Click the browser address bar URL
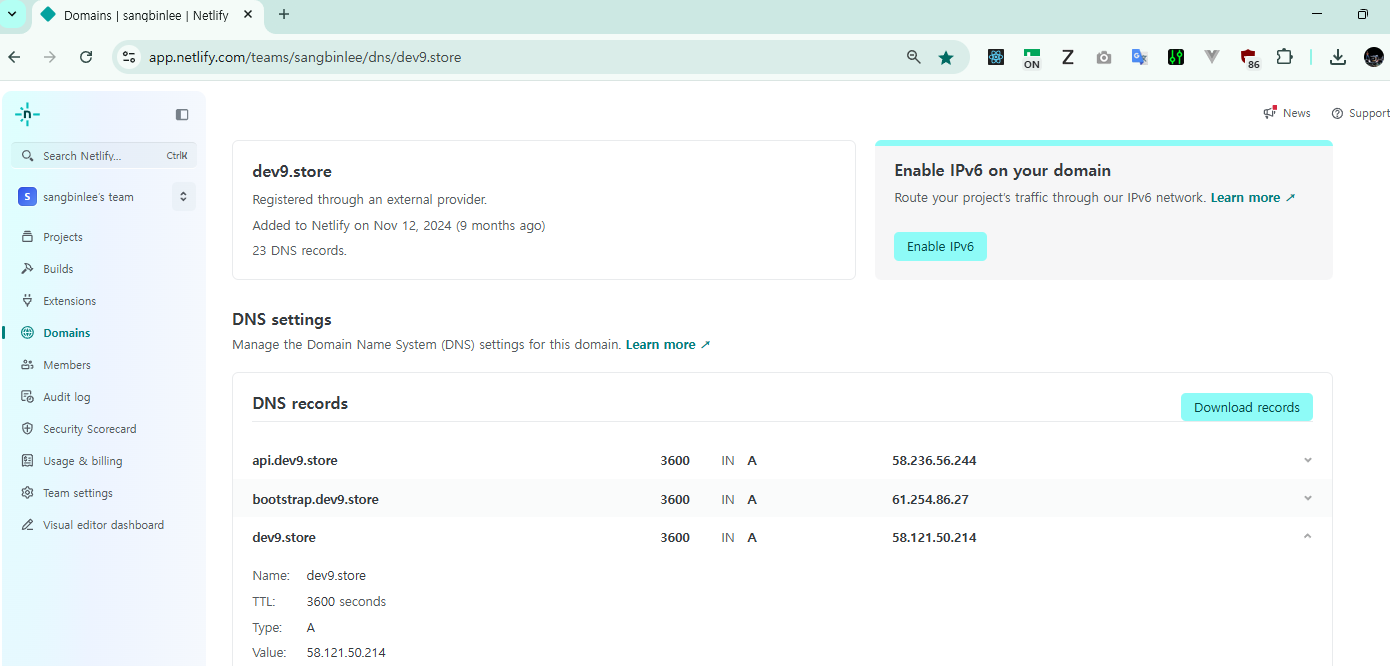Image resolution: width=1390 pixels, height=666 pixels. [x=305, y=58]
